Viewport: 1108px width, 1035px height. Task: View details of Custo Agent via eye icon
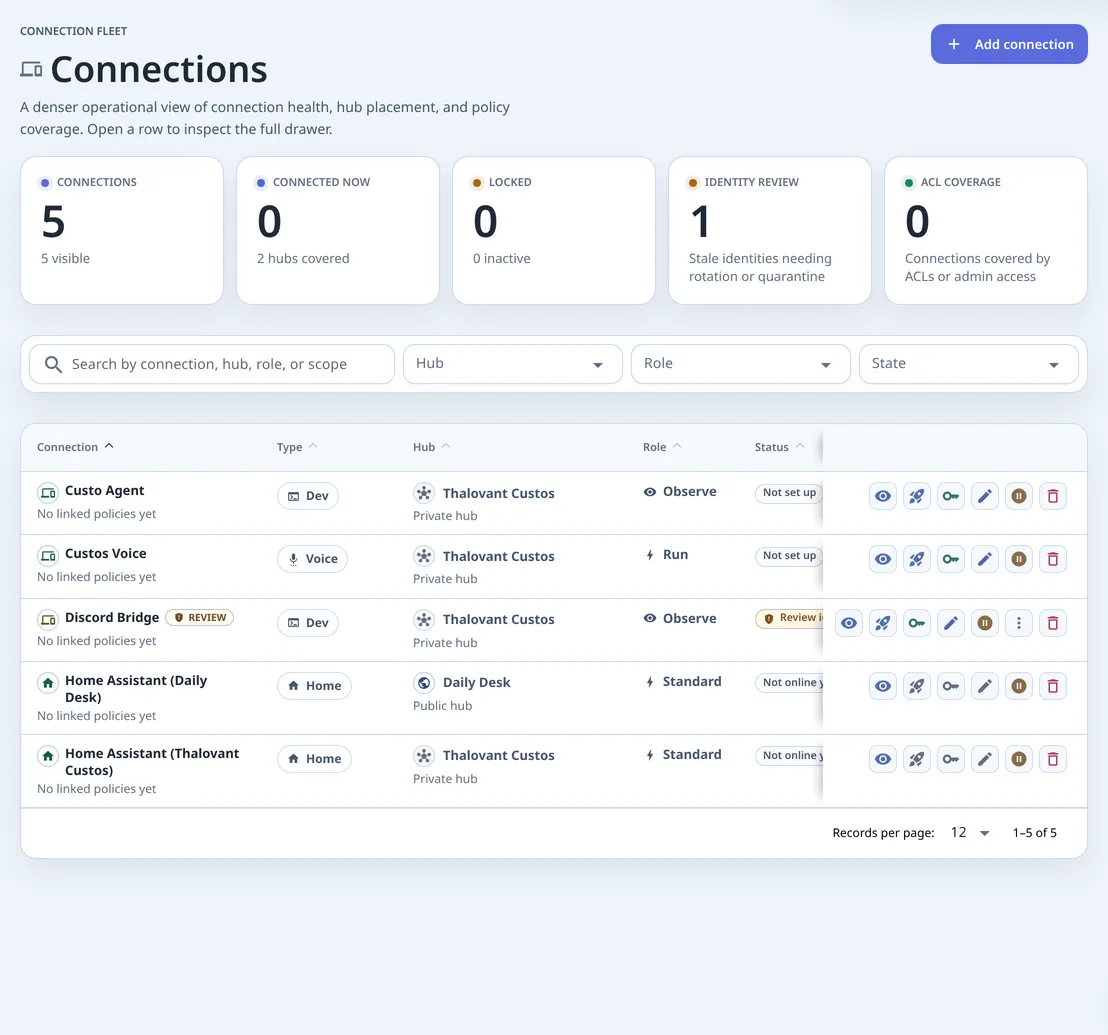(883, 496)
